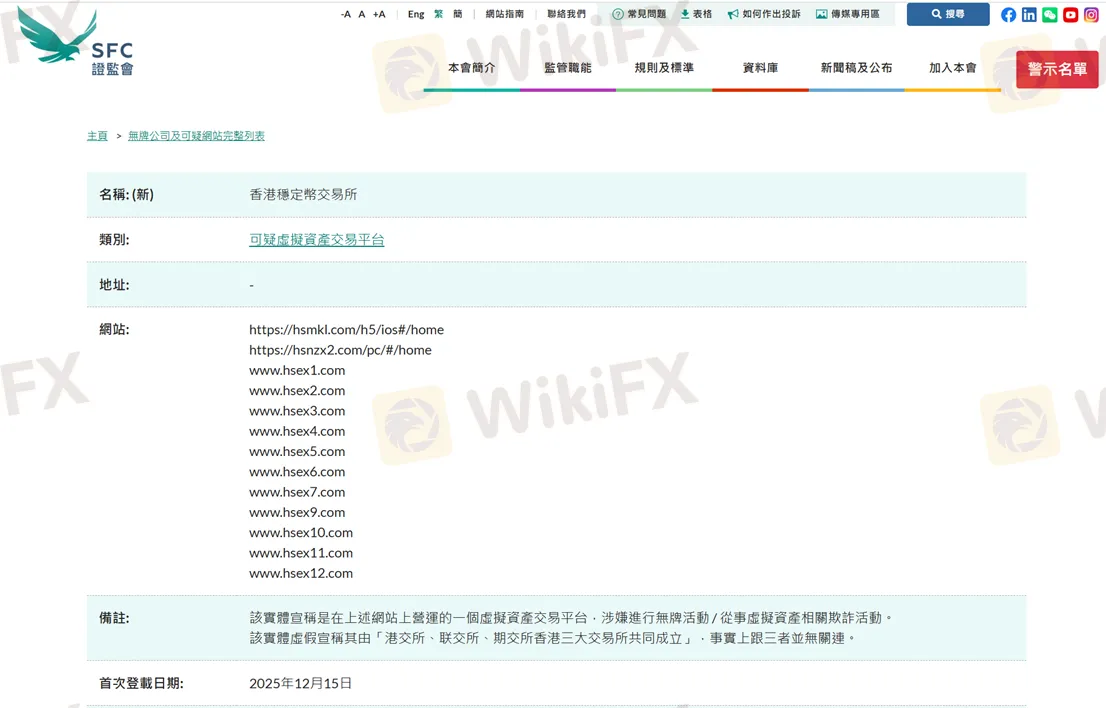Select text www.hsex10.com
The height and width of the screenshot is (708, 1106).
pyautogui.click(x=301, y=532)
